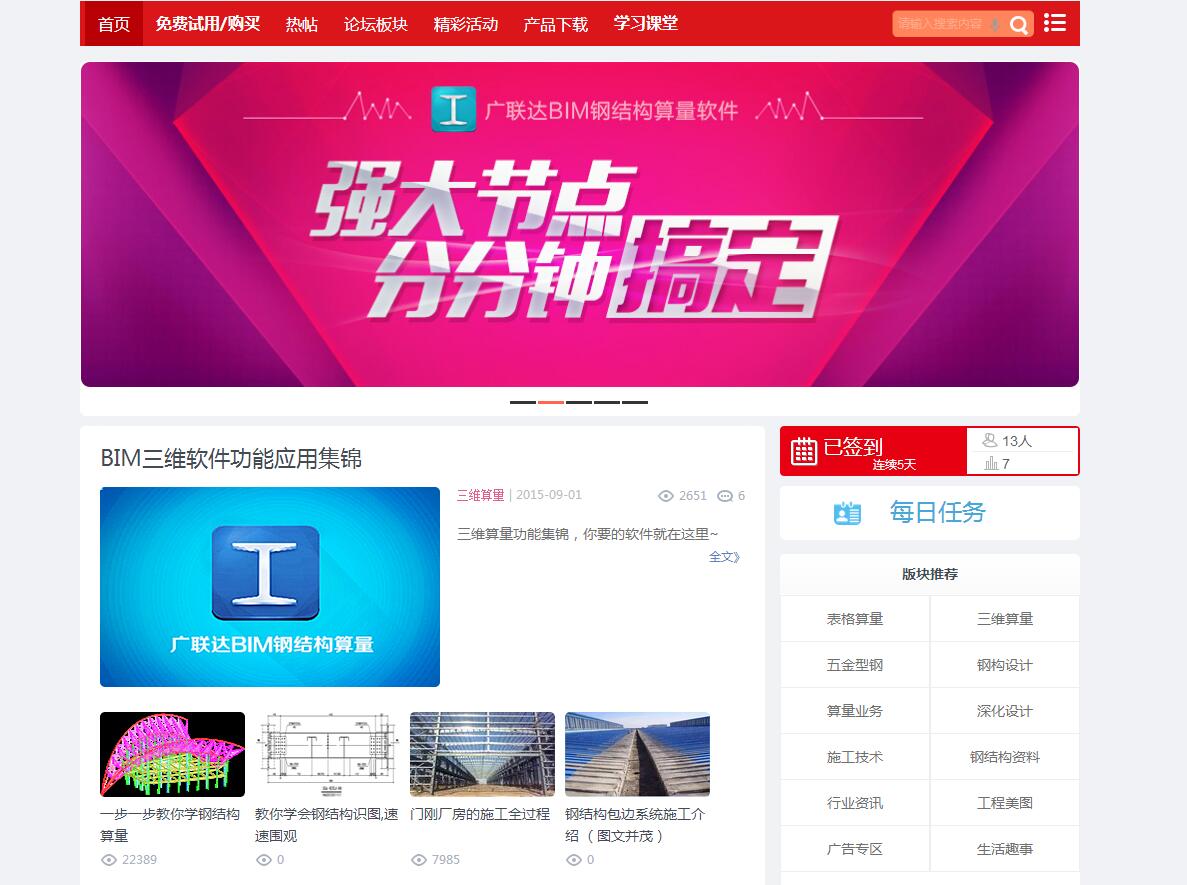Viewport: 1187px width, 885px height.
Task: Open the steel drawing blueprint thumbnail
Action: (x=327, y=754)
